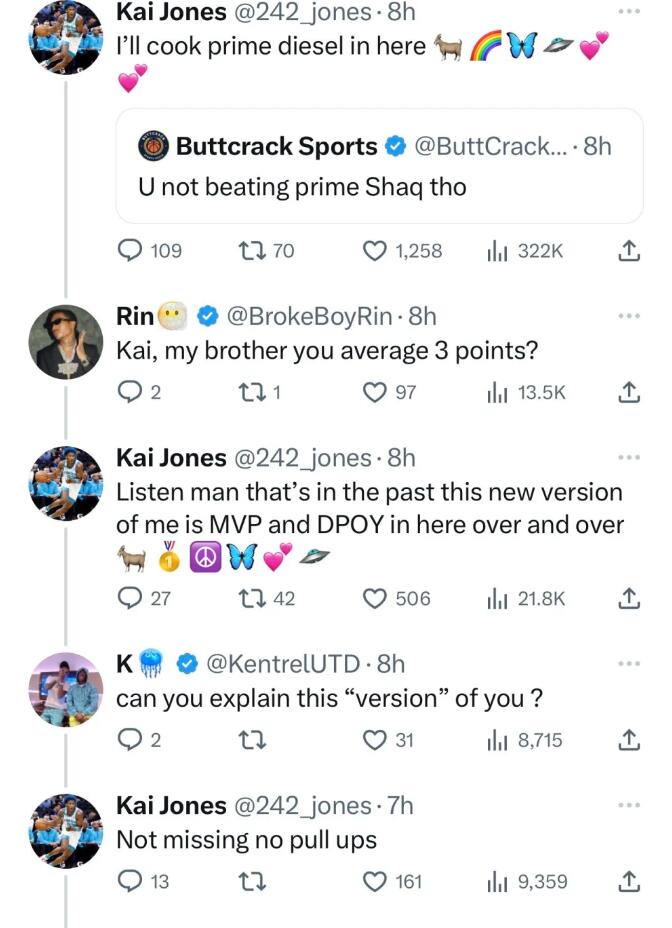The image size is (672, 928).
Task: Share Rin's tweet about averaging 3 points
Action: (628, 393)
